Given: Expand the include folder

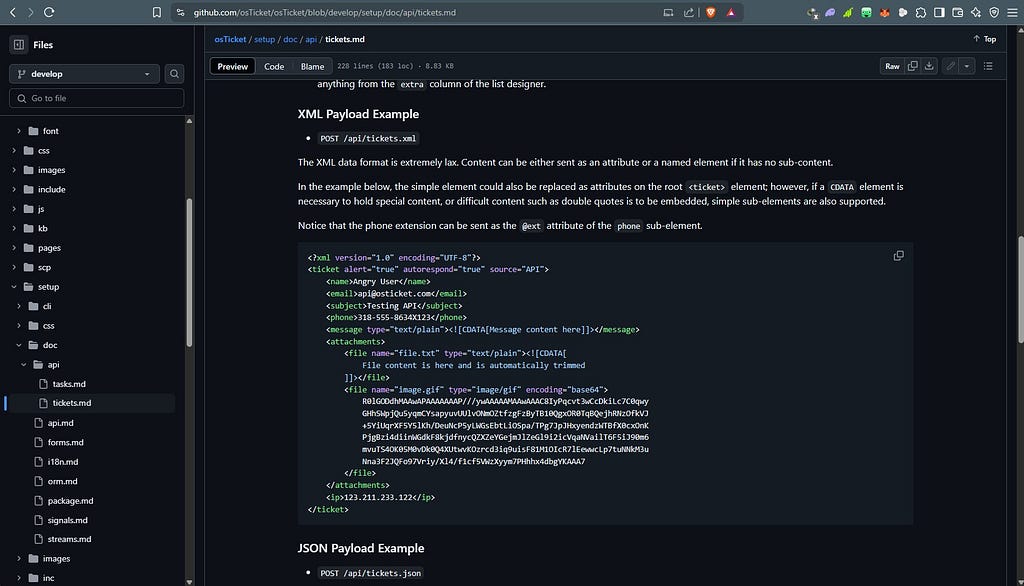Looking at the screenshot, I should pos(14,189).
